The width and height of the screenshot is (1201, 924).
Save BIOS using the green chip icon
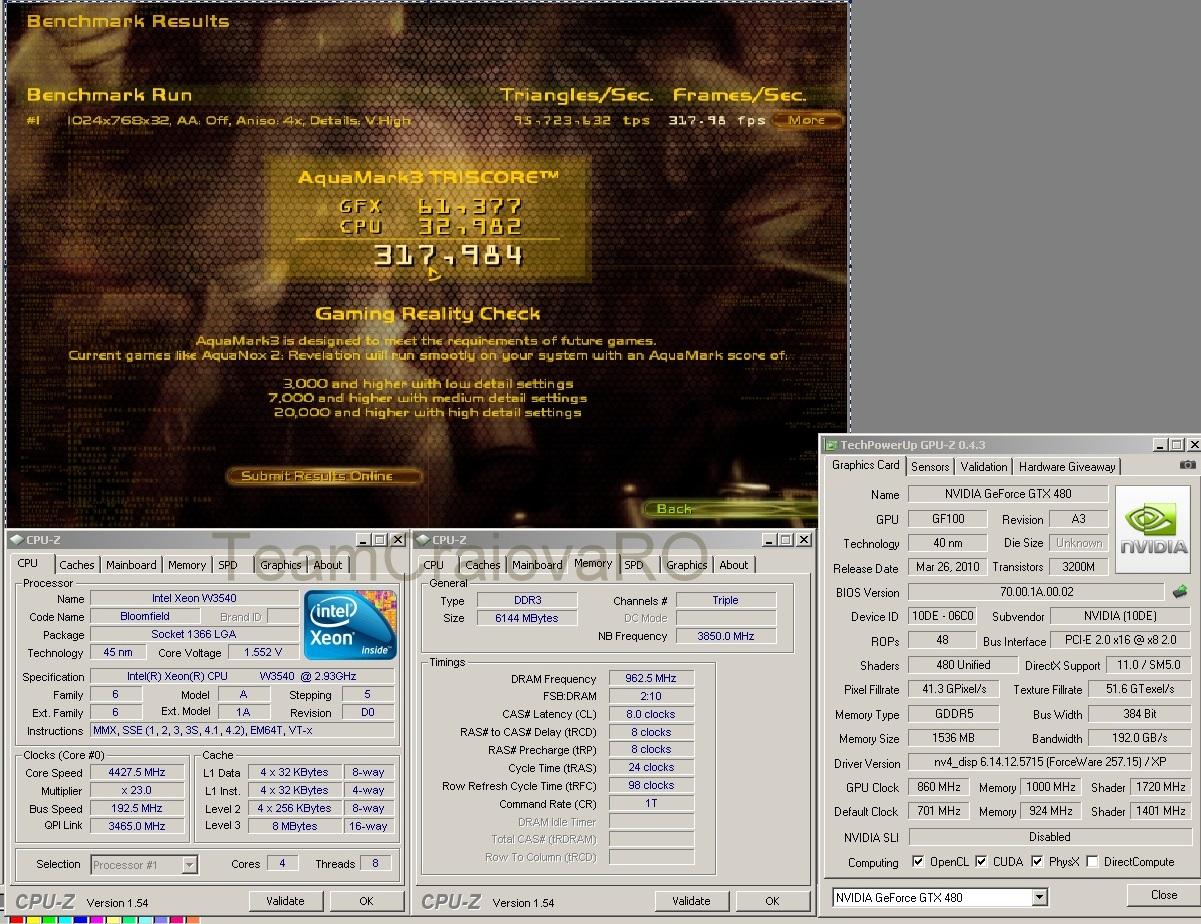click(x=1180, y=591)
